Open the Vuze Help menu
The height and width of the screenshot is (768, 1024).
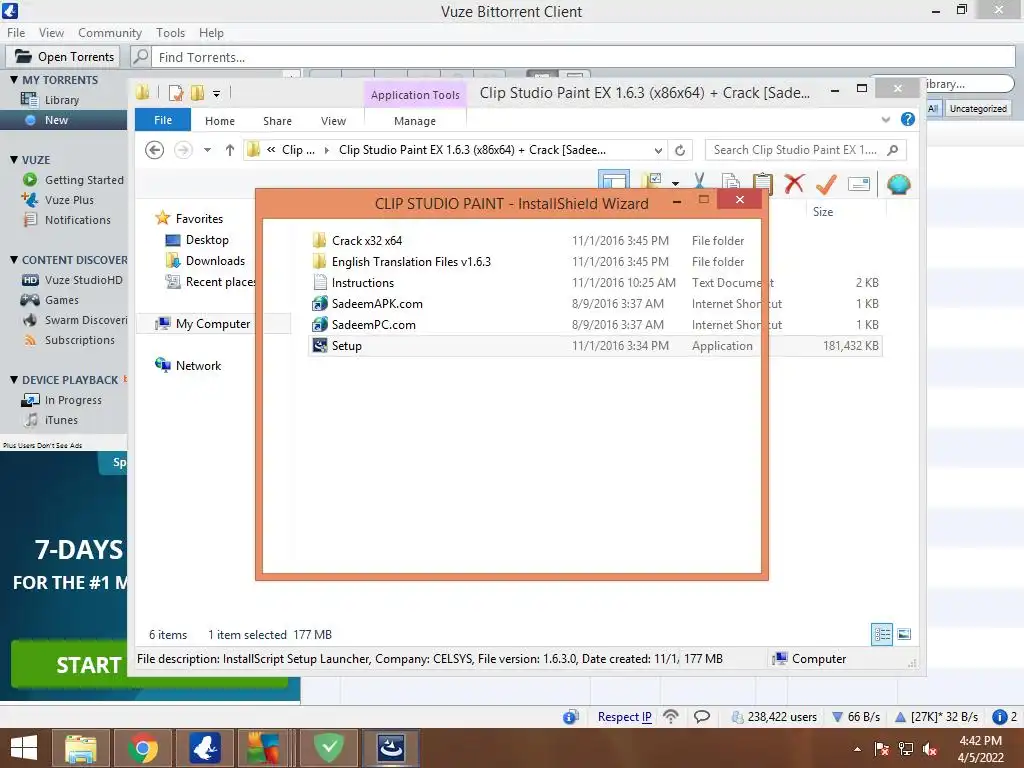tap(211, 33)
